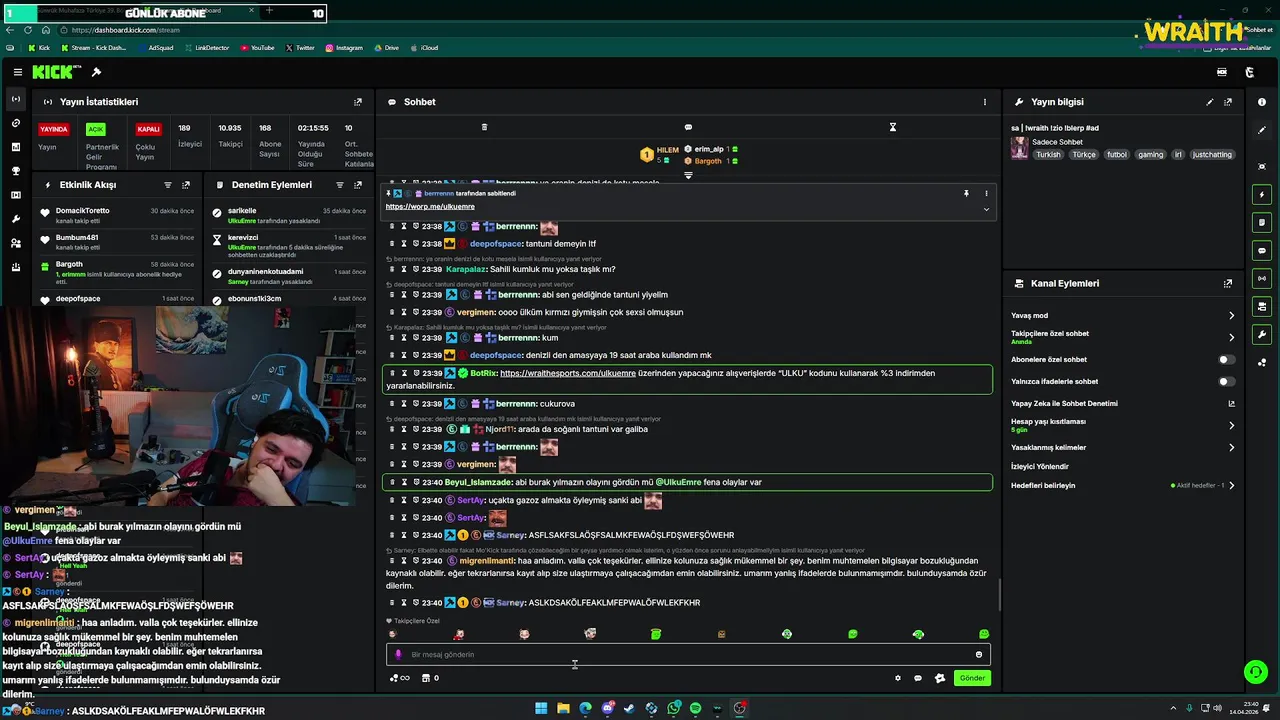Edit stream info with the pencil icon
Viewport: 1280px width, 720px height.
click(1210, 102)
